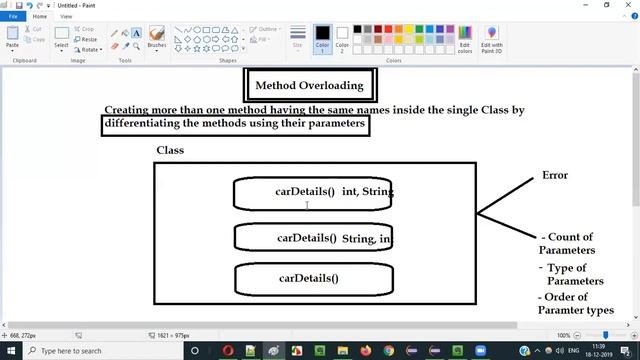
Task: Click the zoom out minus button
Action: [x=577, y=336]
